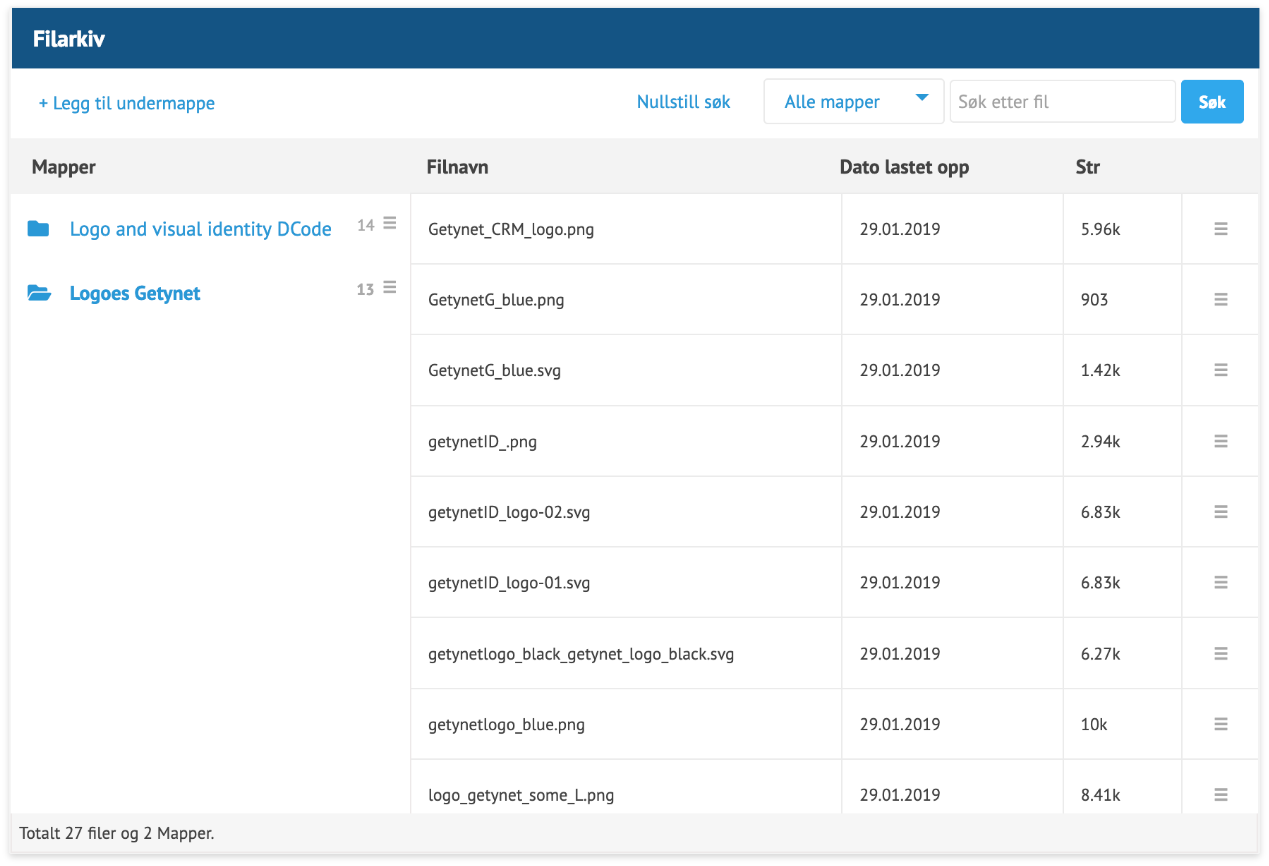
Task: Click size value 5.96k
Action: coord(1100,229)
